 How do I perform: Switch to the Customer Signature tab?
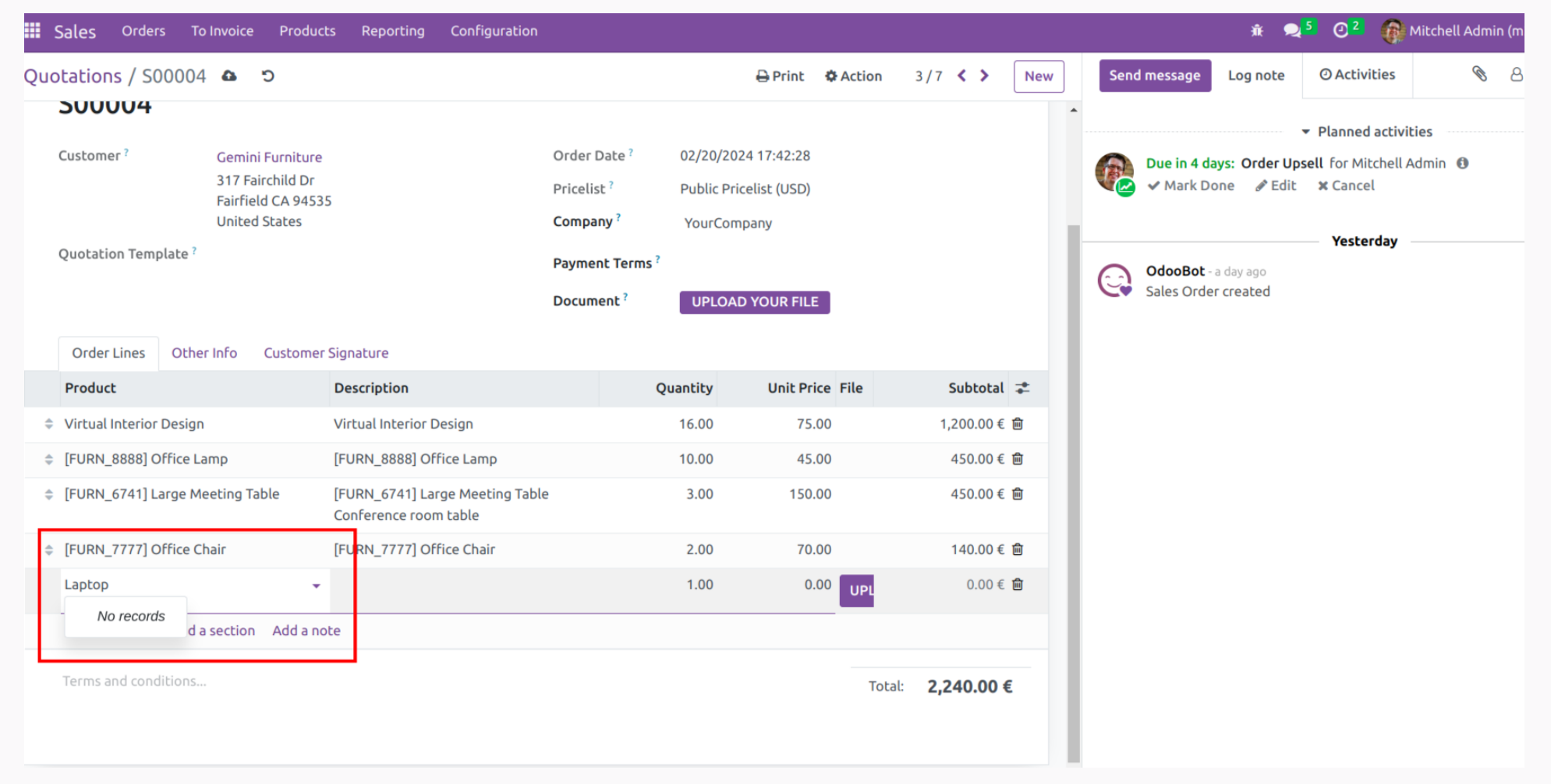(x=326, y=353)
